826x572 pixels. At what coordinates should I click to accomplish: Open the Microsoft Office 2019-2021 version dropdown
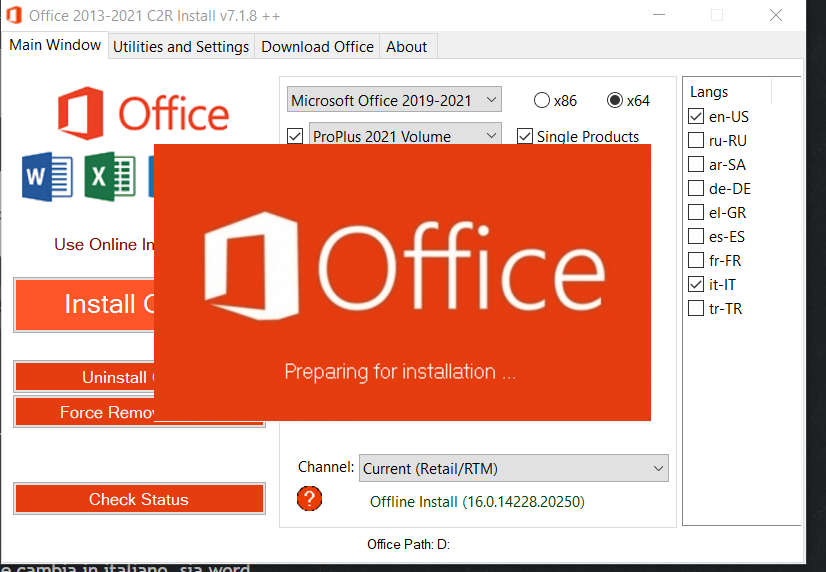tap(394, 100)
